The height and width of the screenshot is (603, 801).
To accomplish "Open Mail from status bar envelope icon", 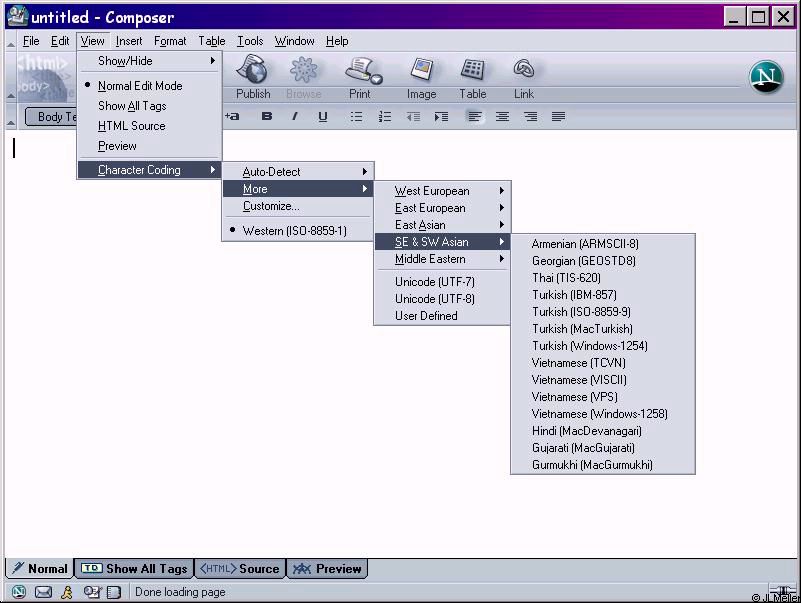I will tap(43, 592).
